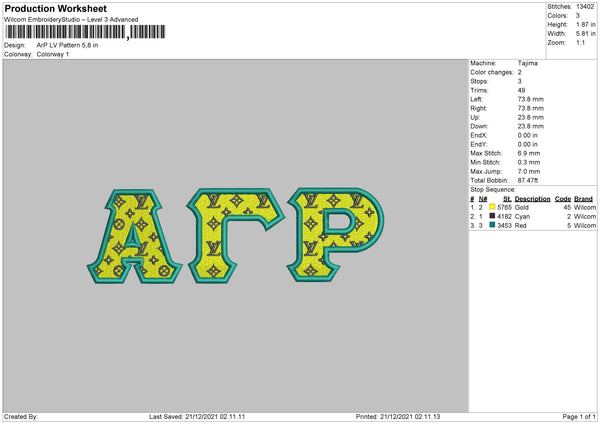Click the Right extent value 73.8 mm

click(530, 108)
